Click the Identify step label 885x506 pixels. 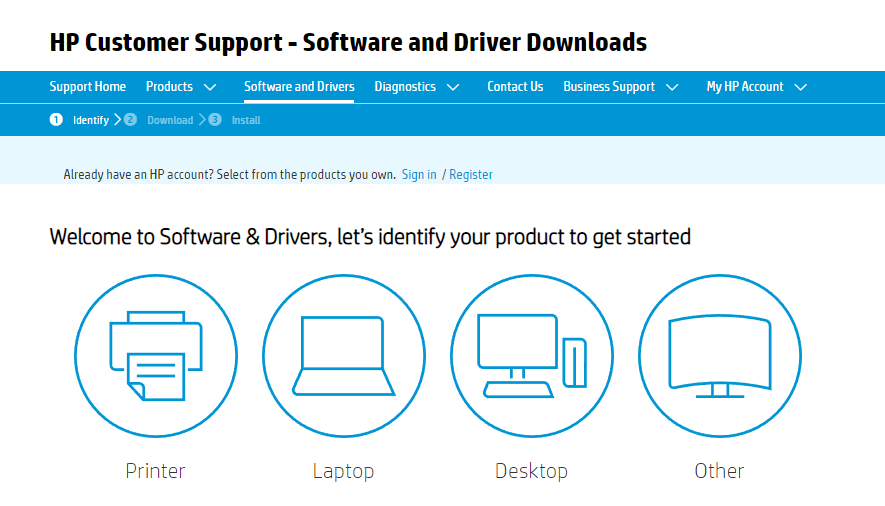pyautogui.click(x=91, y=120)
